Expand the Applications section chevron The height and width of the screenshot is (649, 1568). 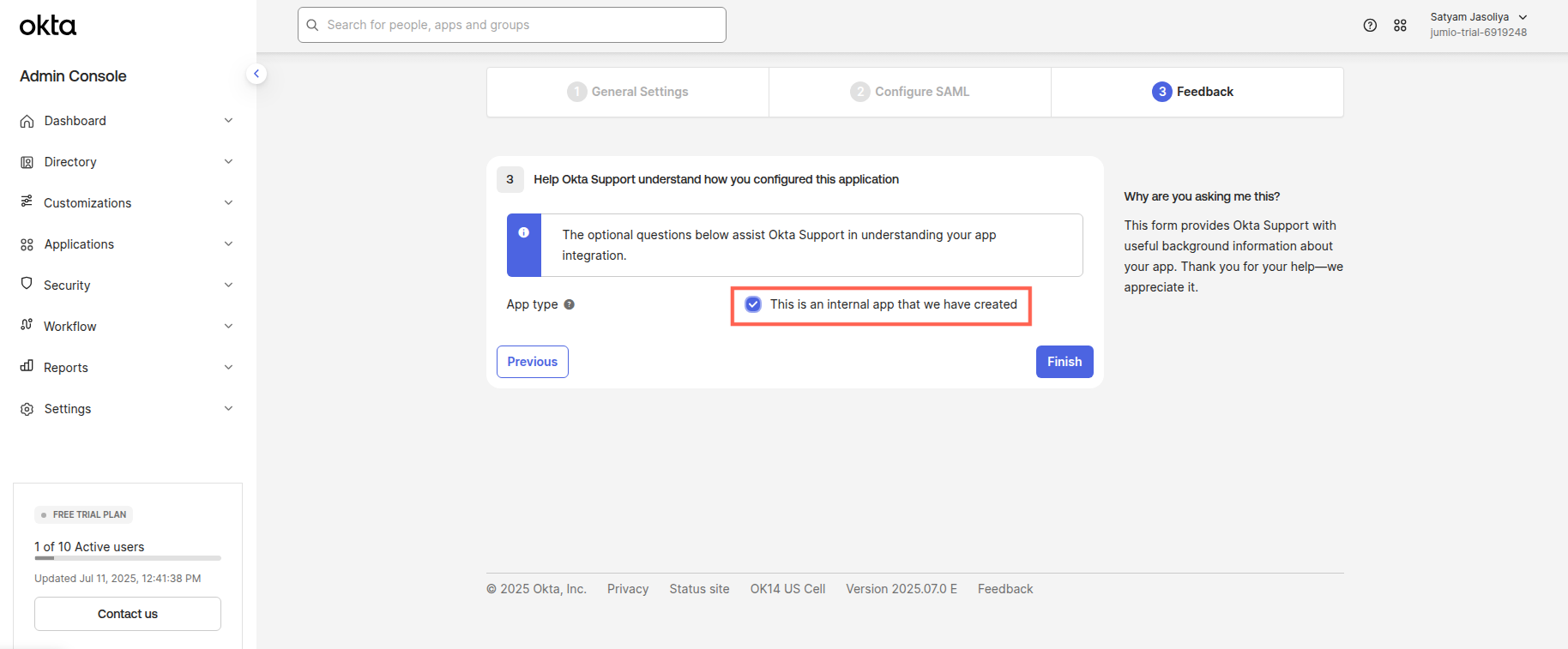point(228,243)
